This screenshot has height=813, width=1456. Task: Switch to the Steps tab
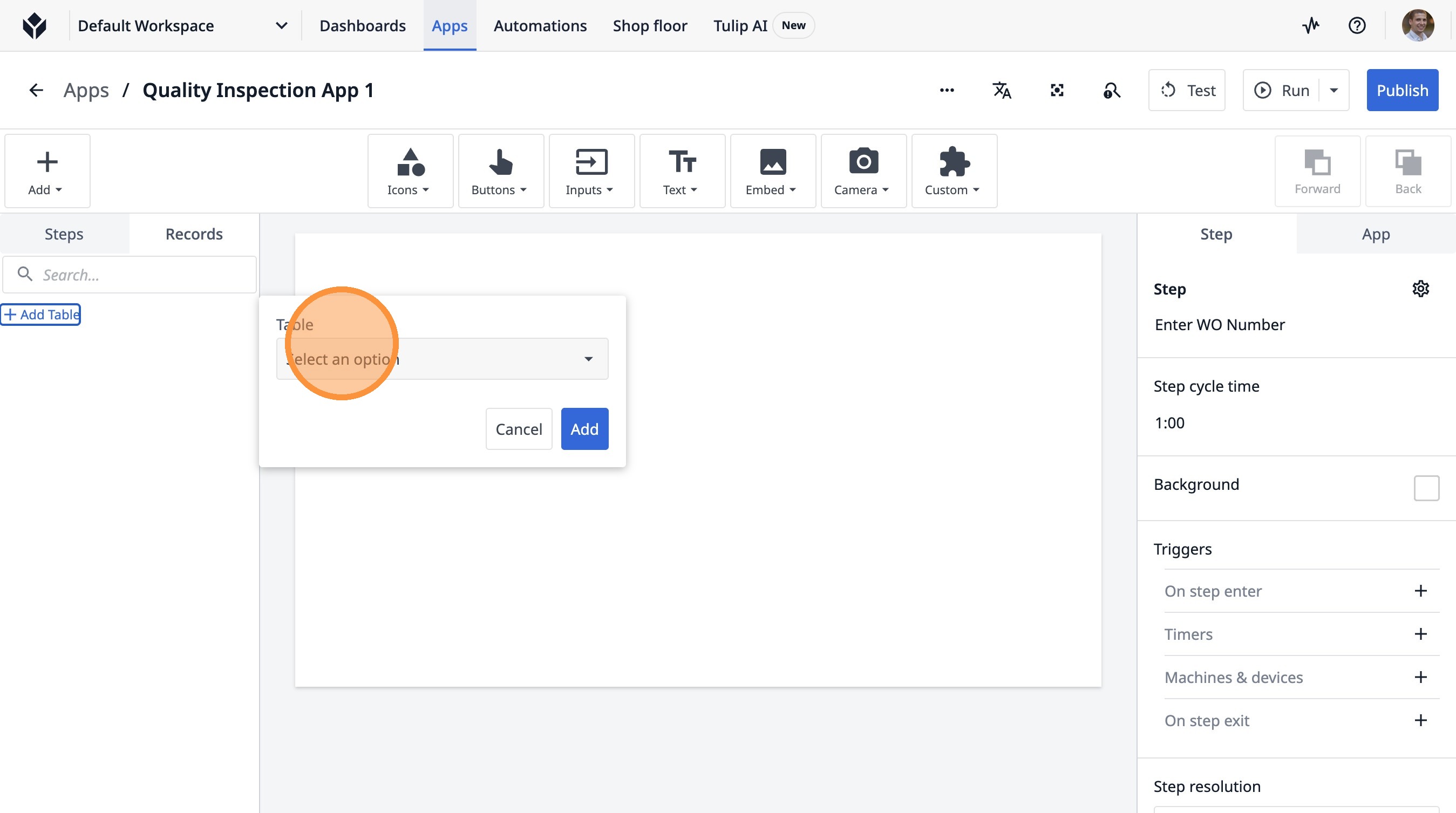click(64, 234)
